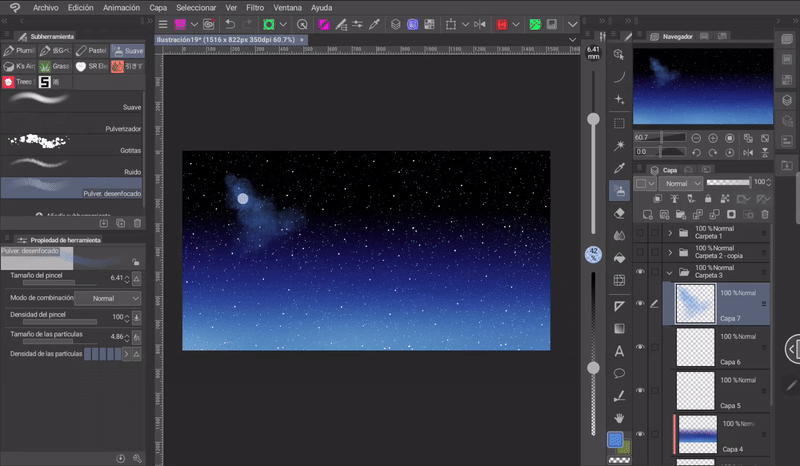
Task: Select the Eraser tool in the toolbar
Action: 619,212
